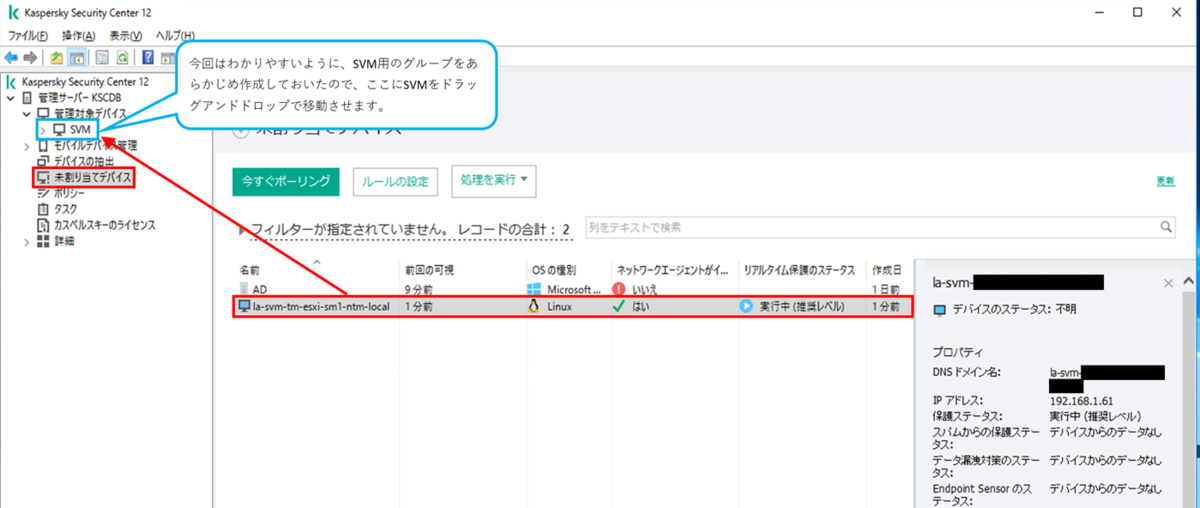This screenshot has height=508, width=1200.
Task: Toggle the console tree pane toolbar icon
Action: coord(77,57)
